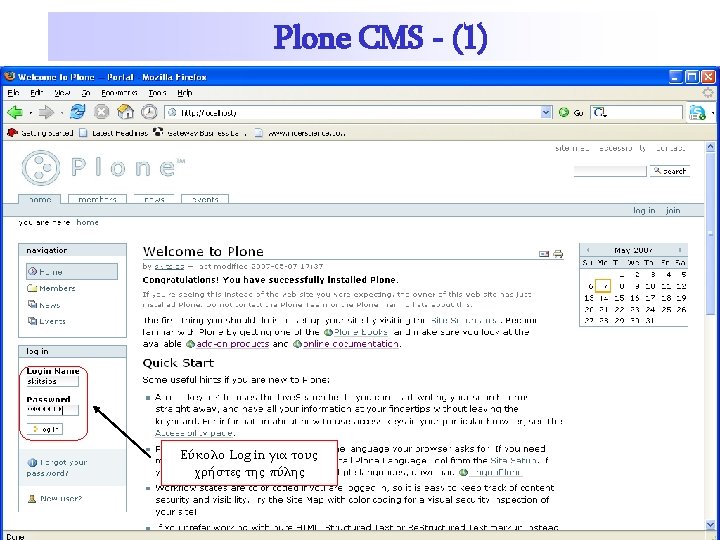720x540 pixels.
Task: Click the New user link
Action: point(55,498)
